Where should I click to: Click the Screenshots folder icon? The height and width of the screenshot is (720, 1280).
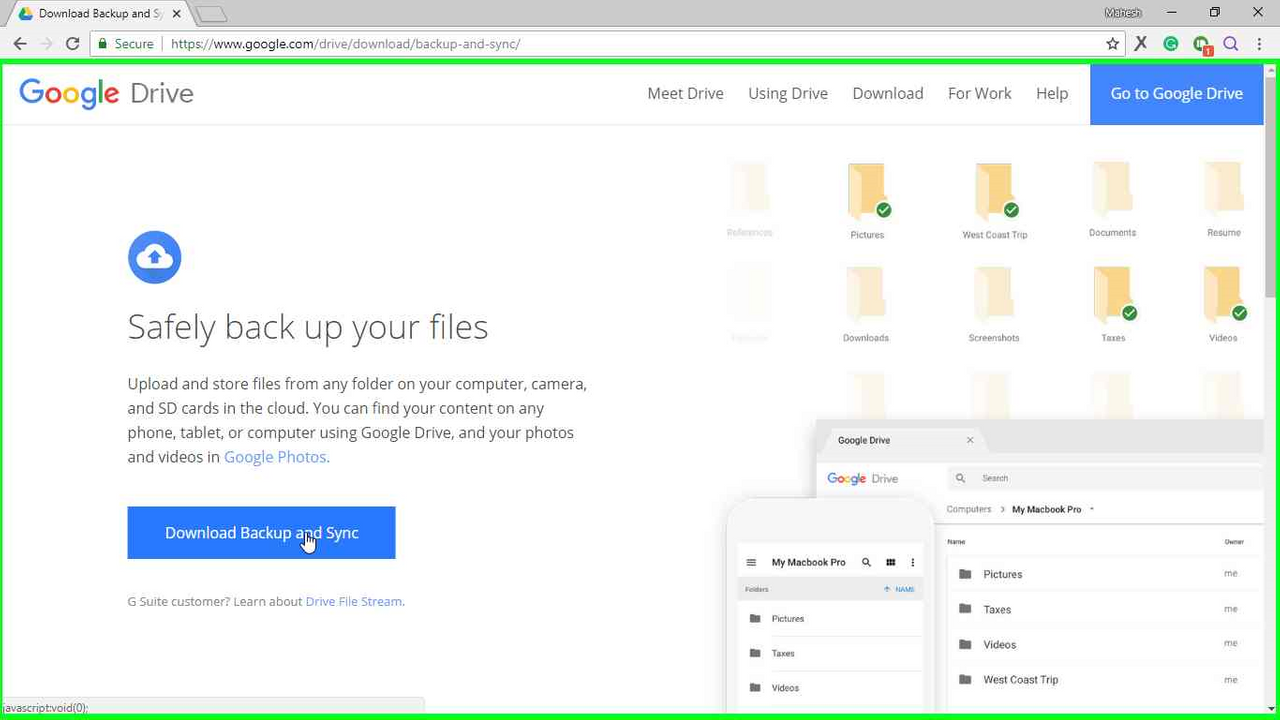coord(994,295)
